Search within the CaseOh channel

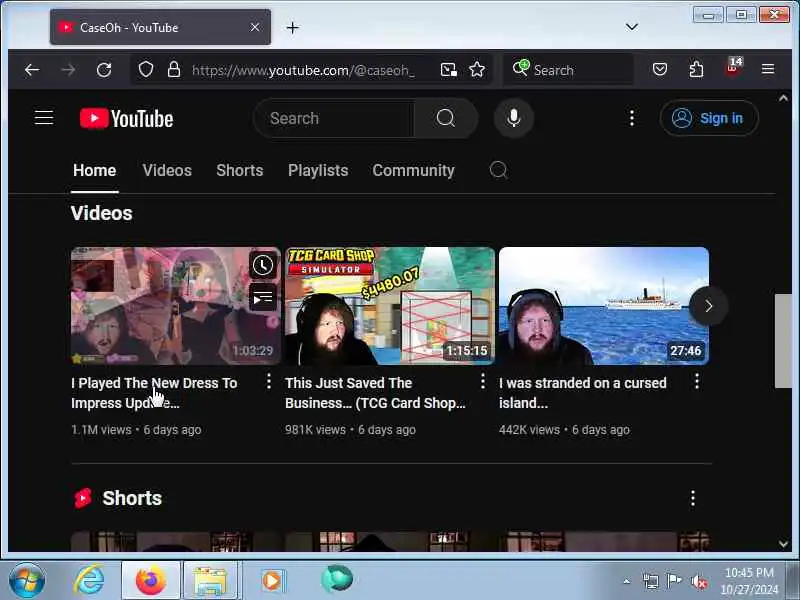(x=498, y=170)
